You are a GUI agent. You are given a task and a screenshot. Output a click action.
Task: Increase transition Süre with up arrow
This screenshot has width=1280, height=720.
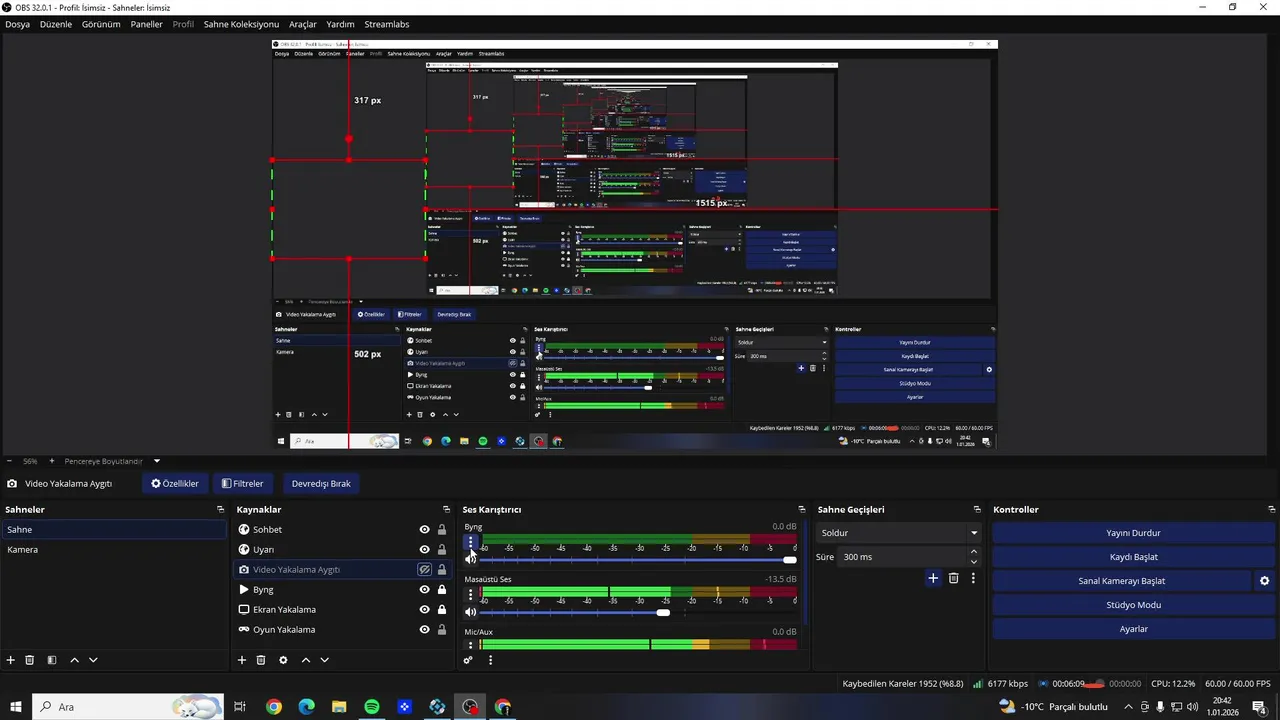tap(974, 552)
